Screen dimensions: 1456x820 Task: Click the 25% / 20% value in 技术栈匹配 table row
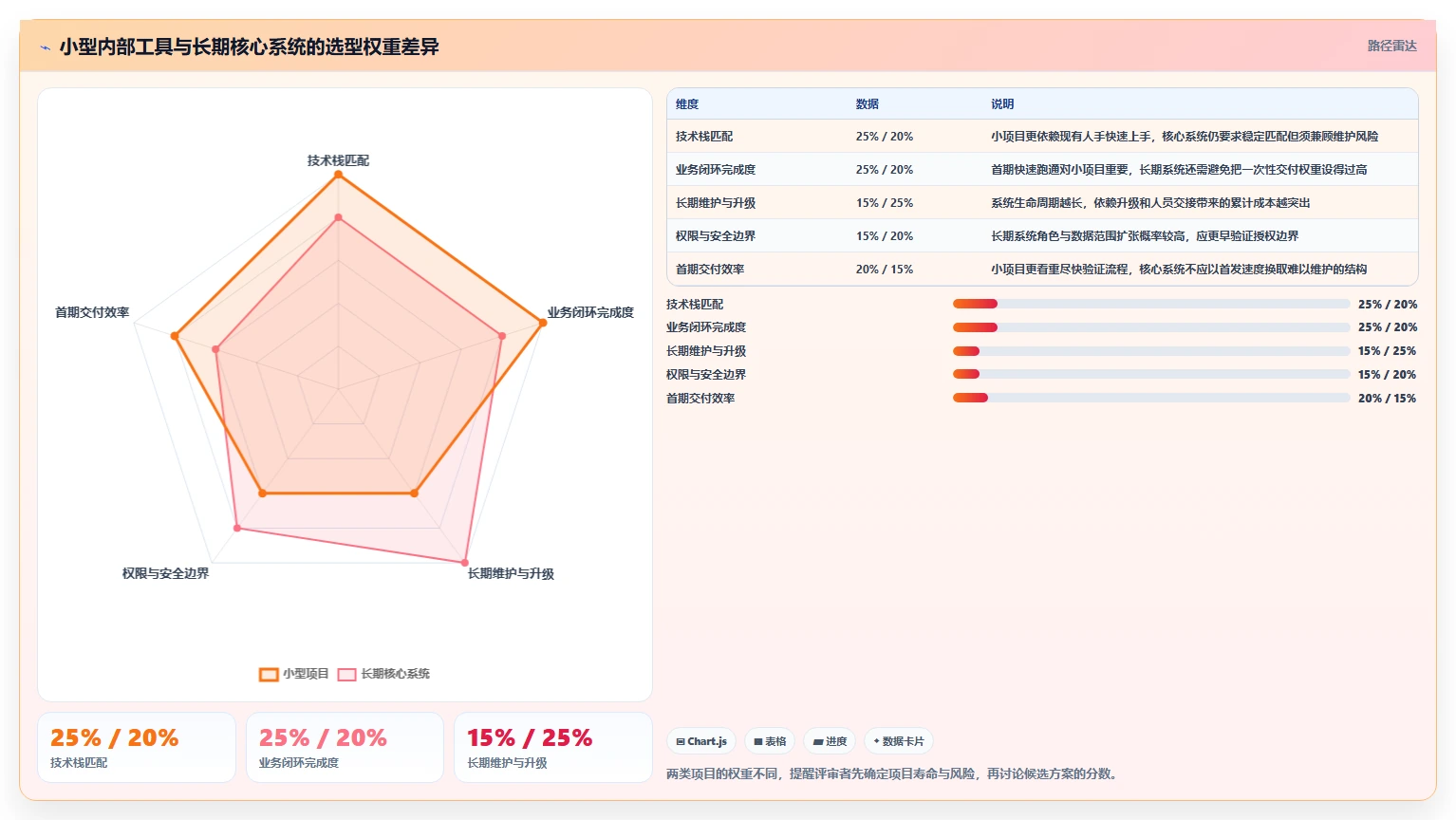point(885,137)
